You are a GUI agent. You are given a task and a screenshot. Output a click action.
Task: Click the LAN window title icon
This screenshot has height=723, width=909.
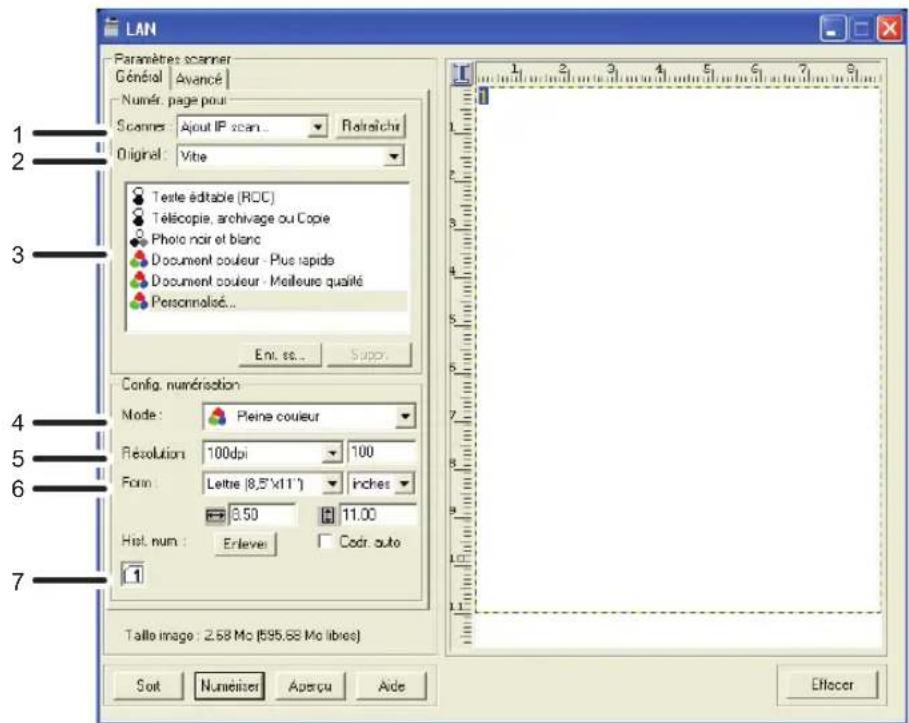pos(112,27)
